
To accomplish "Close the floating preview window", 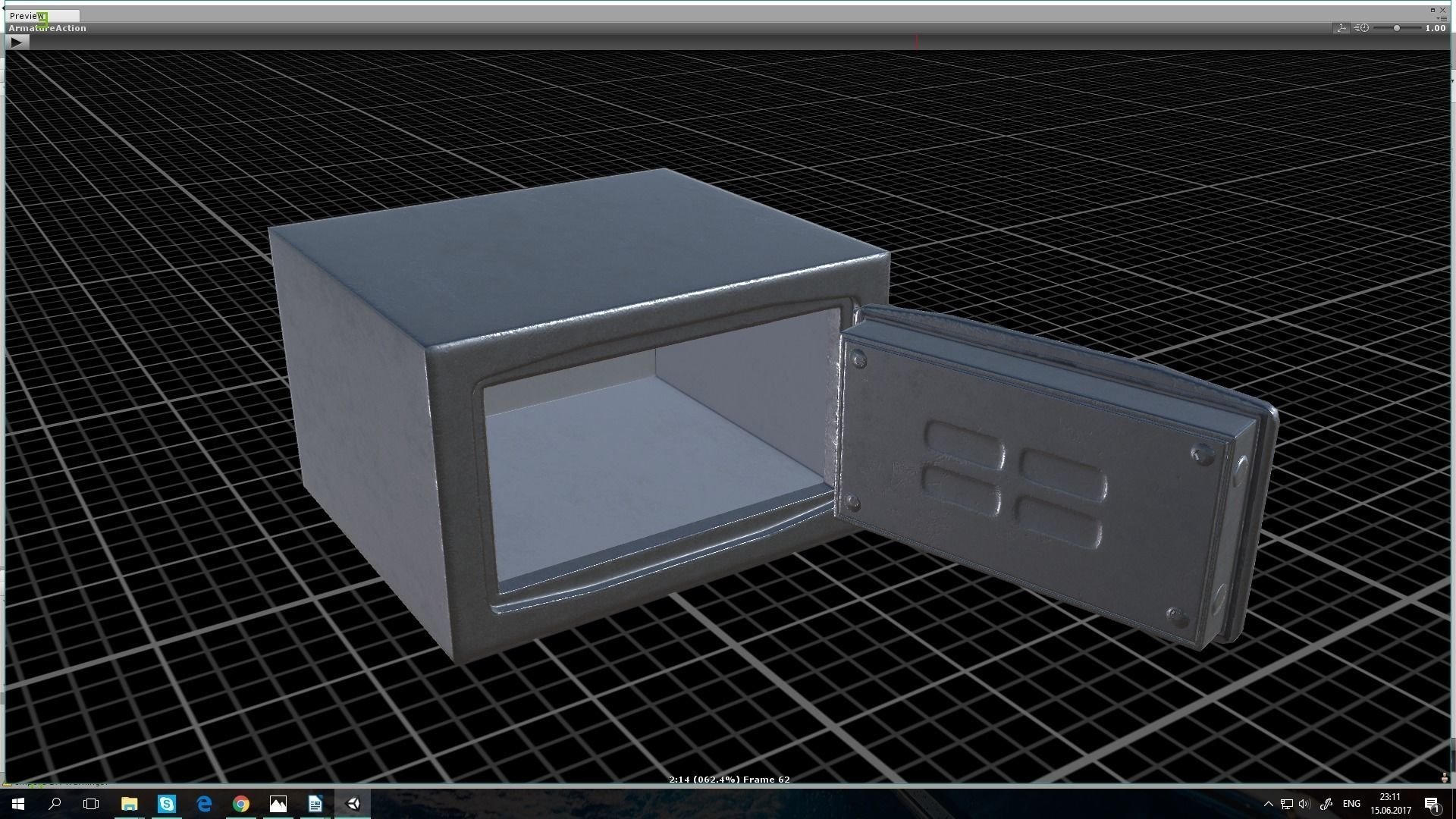I will (1443, 10).
